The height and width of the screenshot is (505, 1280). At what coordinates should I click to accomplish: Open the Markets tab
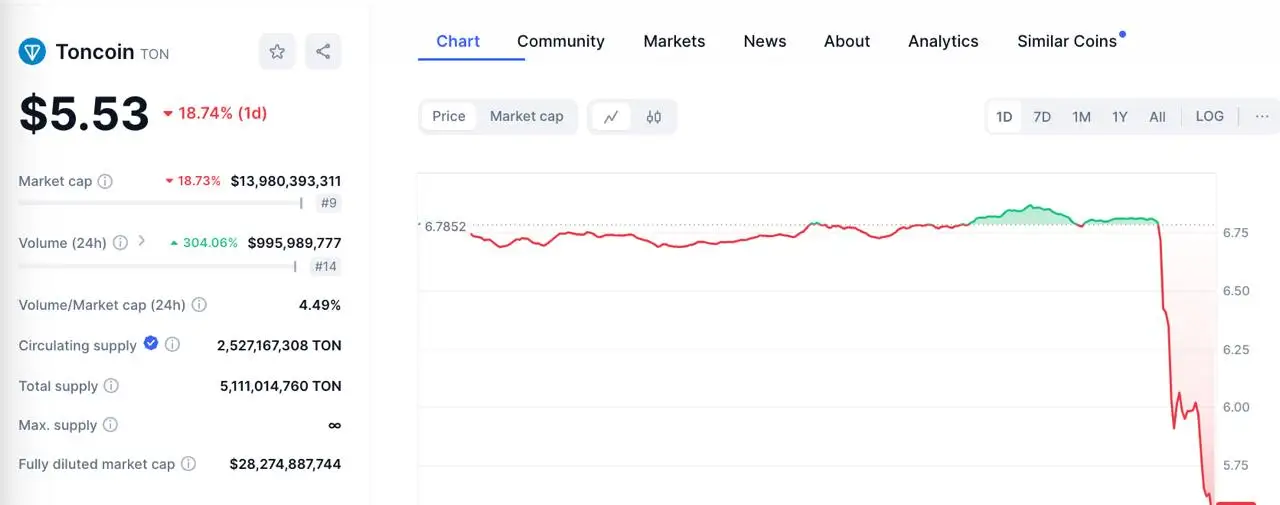click(x=674, y=41)
